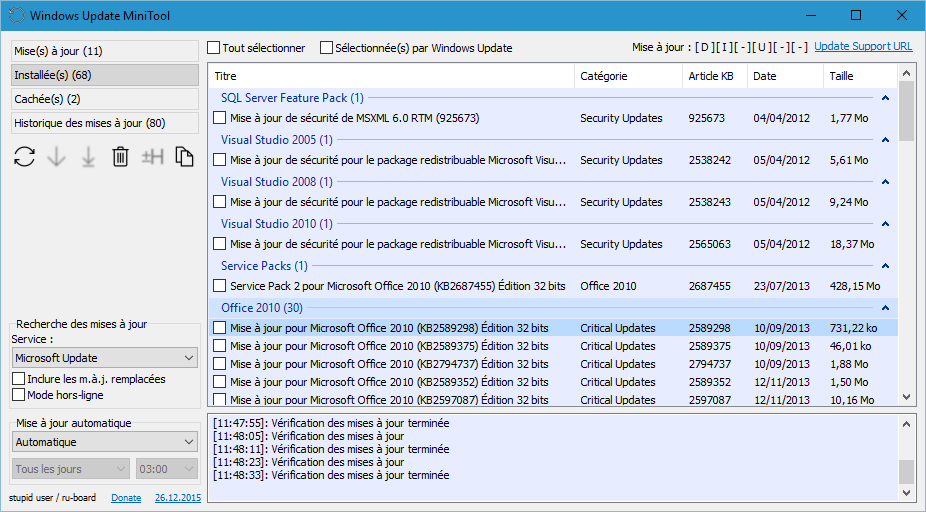Toggle the Tout sélectionner checkbox
The image size is (926, 512).
(214, 48)
